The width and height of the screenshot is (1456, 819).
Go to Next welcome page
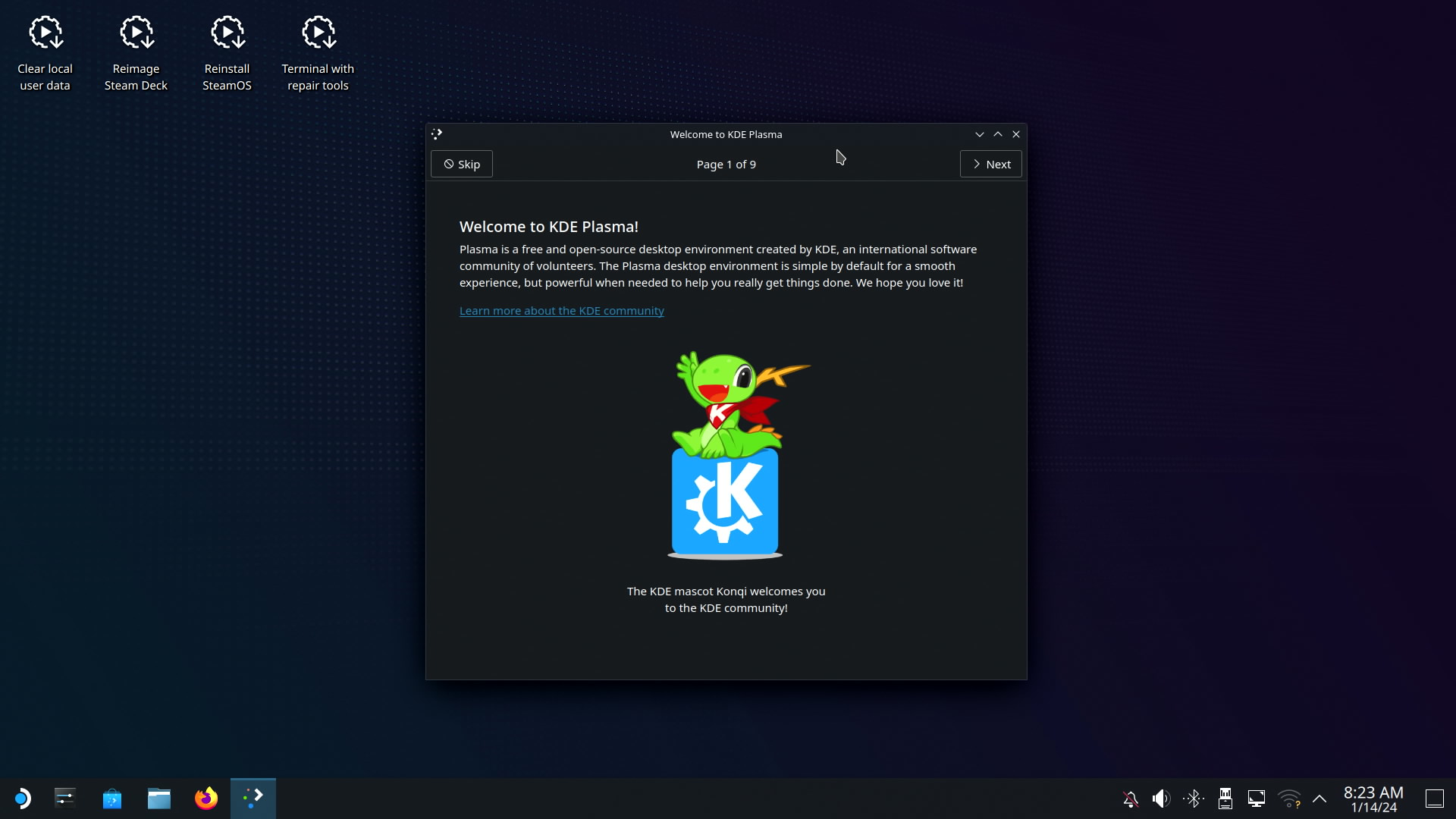click(990, 164)
